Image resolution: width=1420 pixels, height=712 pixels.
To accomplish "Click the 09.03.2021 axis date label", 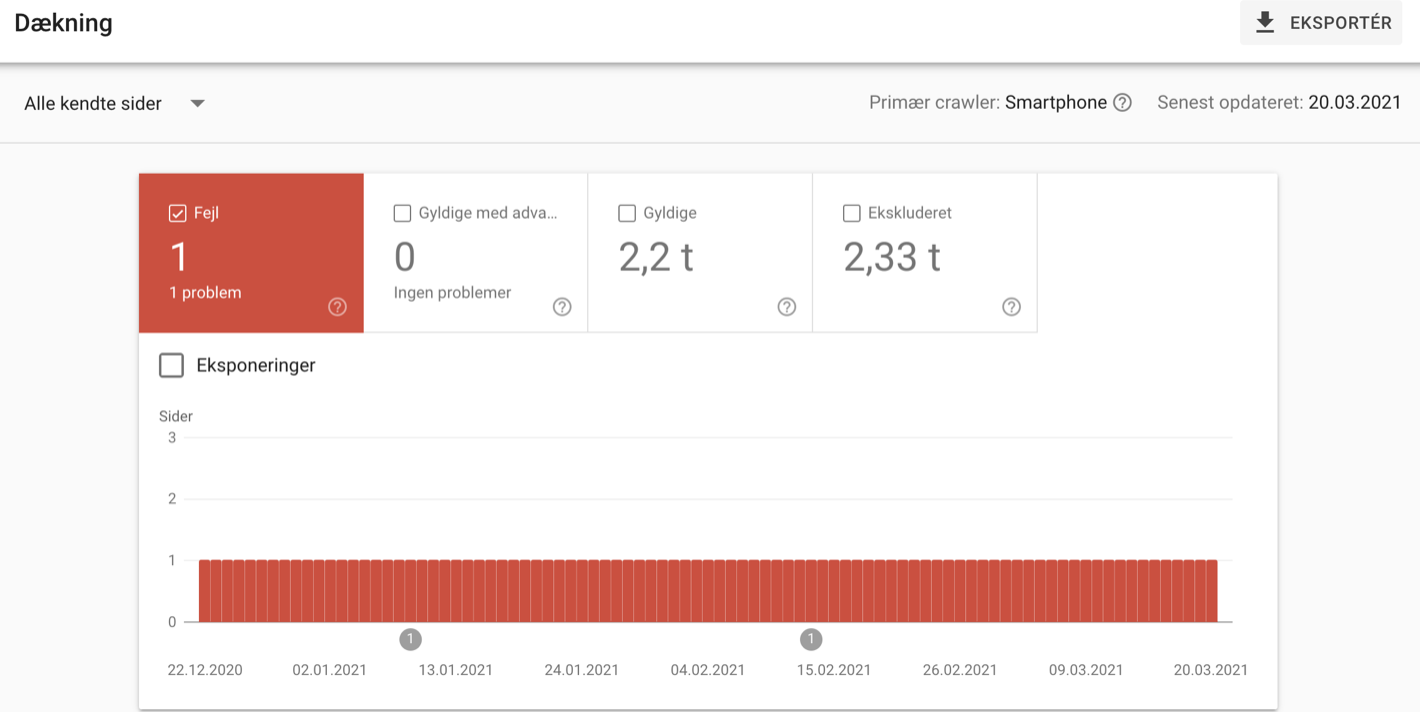I will coord(1085,670).
